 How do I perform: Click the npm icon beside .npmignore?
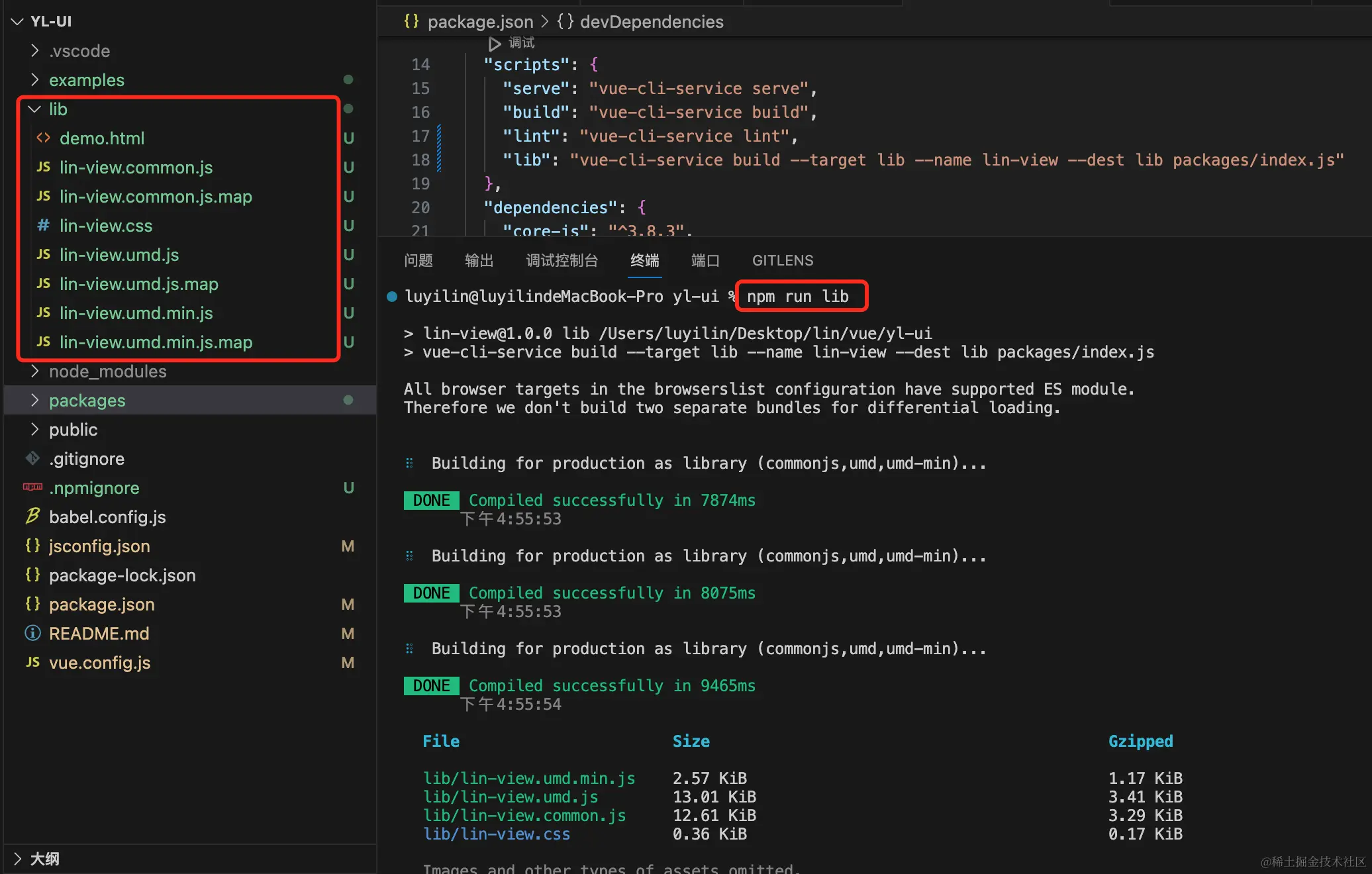click(x=32, y=487)
